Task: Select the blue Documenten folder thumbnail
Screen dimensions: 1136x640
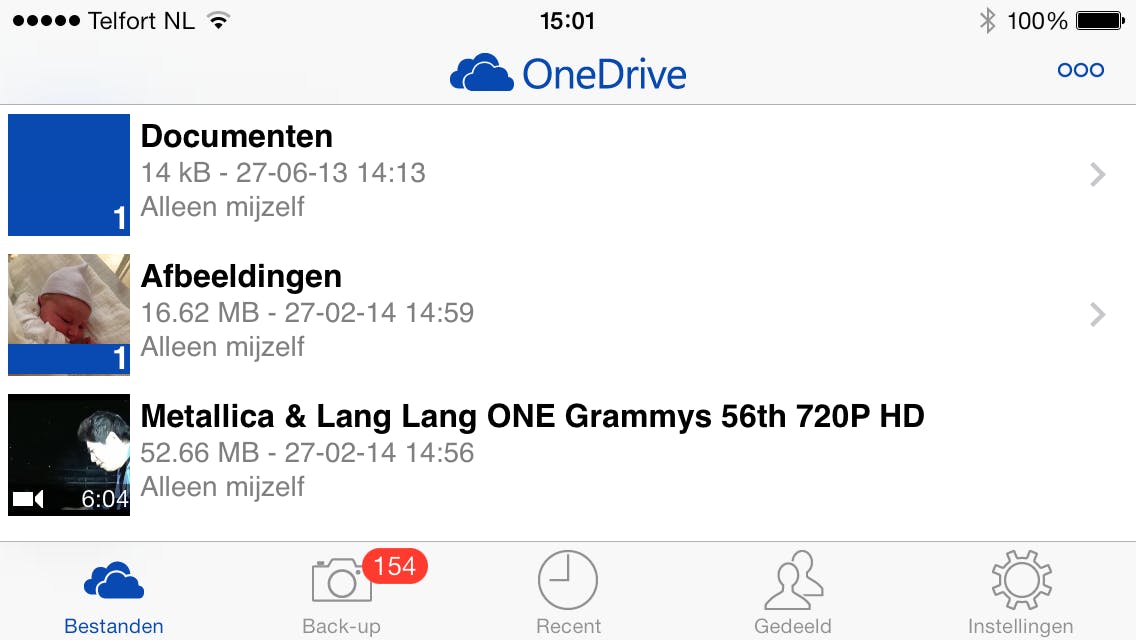Action: coord(69,175)
